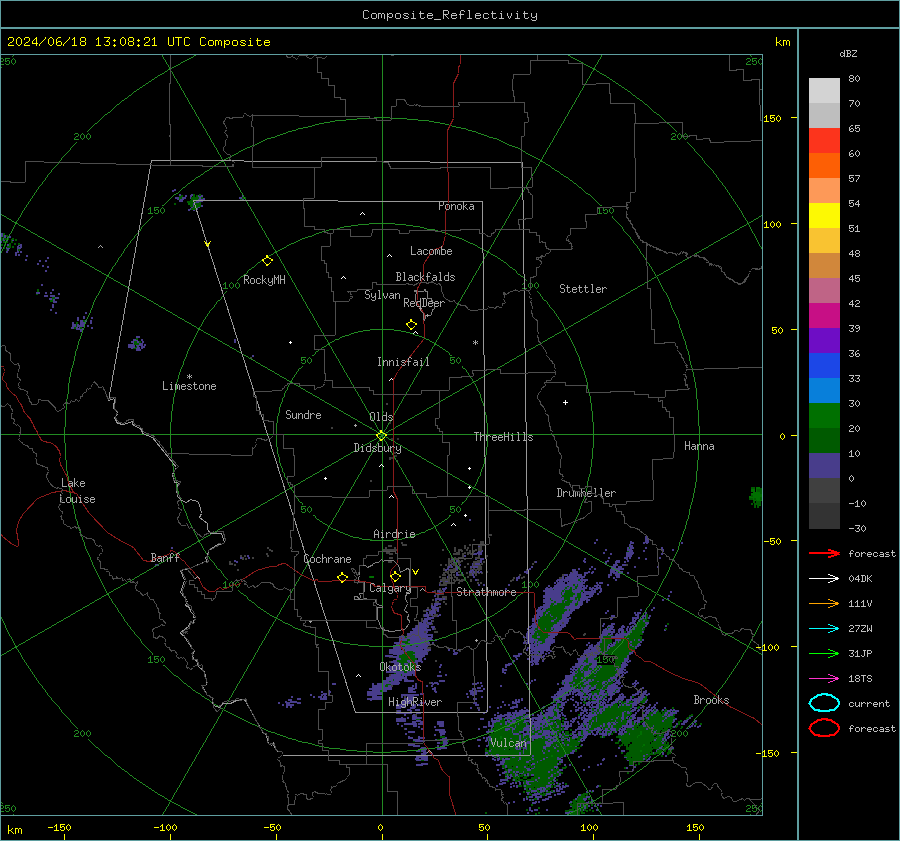Click the 10 dBZ purple color swatch

[x=824, y=466]
